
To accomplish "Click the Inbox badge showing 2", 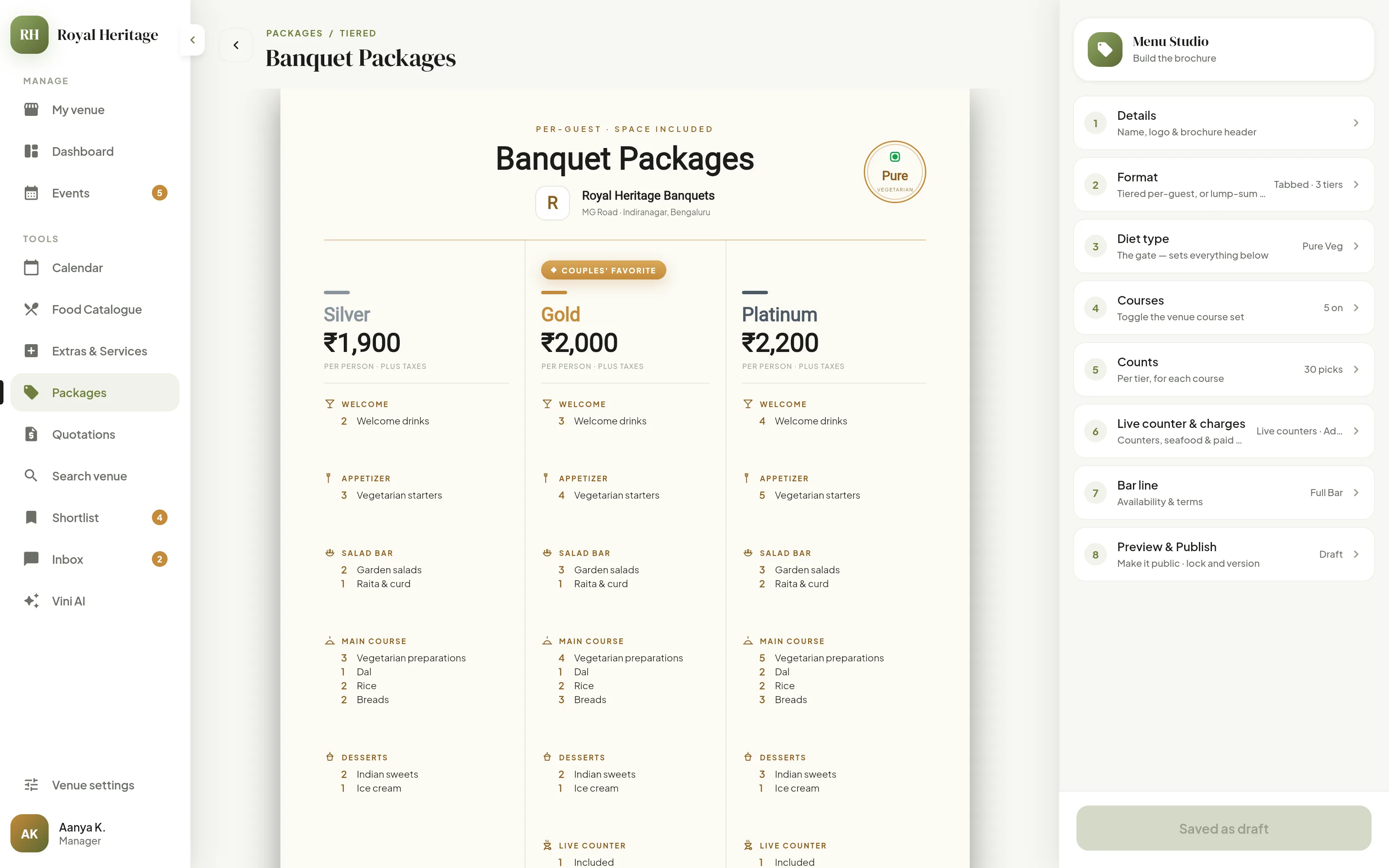I will (x=160, y=559).
